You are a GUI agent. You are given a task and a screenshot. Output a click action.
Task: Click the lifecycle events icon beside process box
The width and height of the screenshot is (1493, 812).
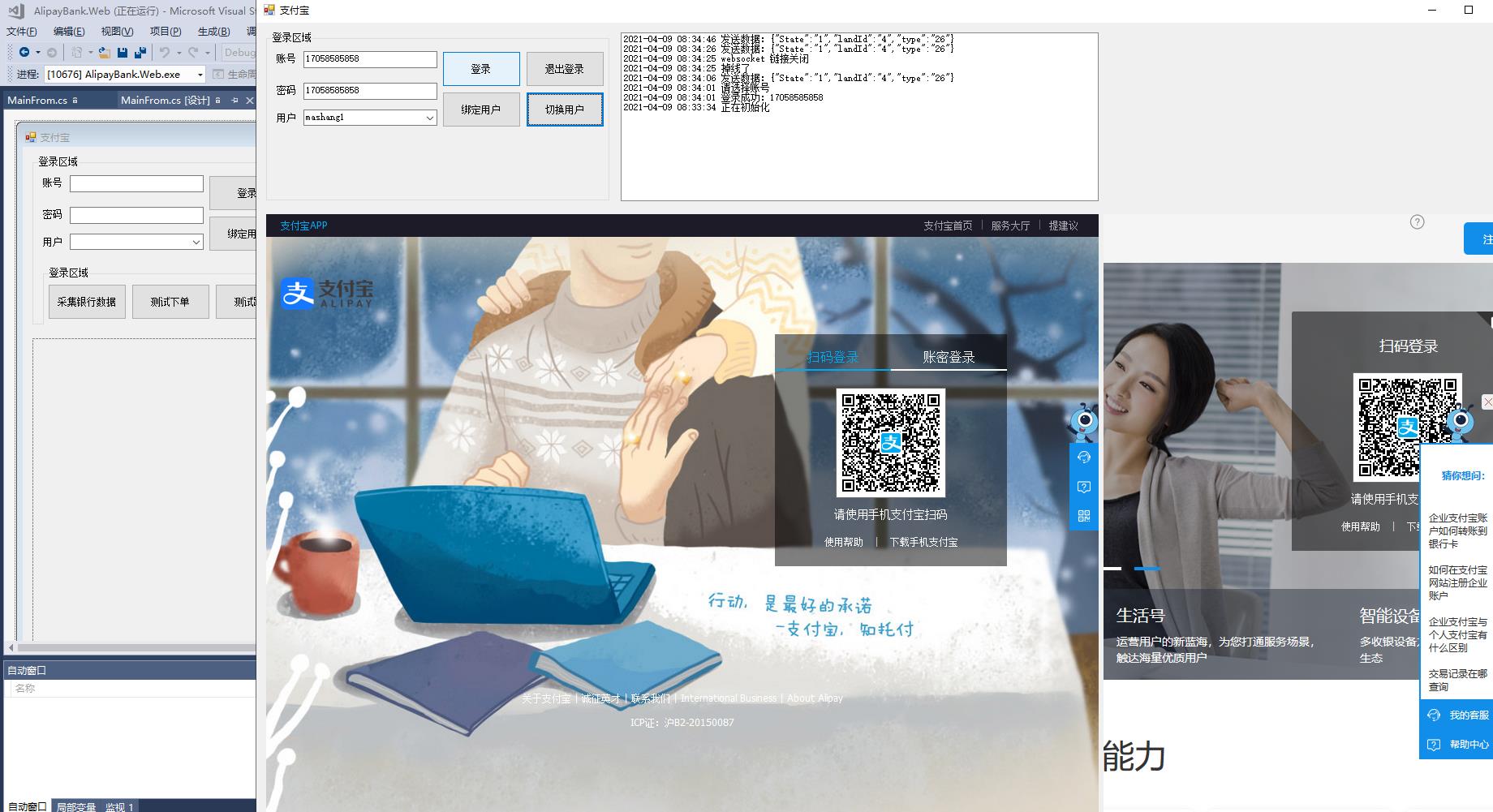coord(218,74)
